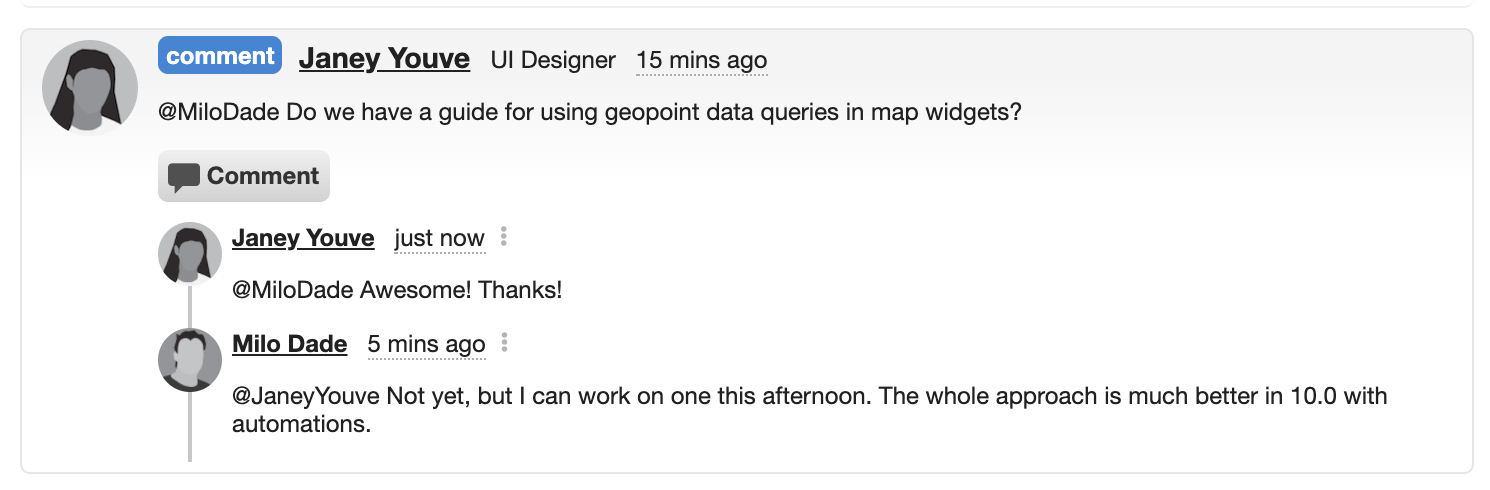This screenshot has height=490, width=1490.
Task: Click Janey Youve's large profile avatar
Action: point(90,87)
